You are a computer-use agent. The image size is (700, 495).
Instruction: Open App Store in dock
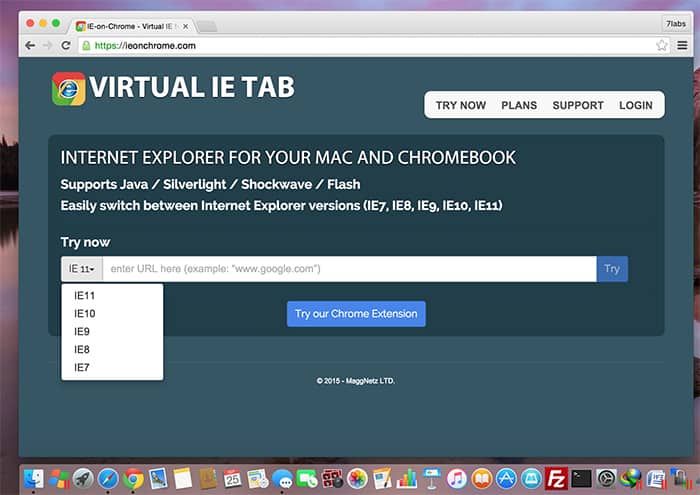506,479
